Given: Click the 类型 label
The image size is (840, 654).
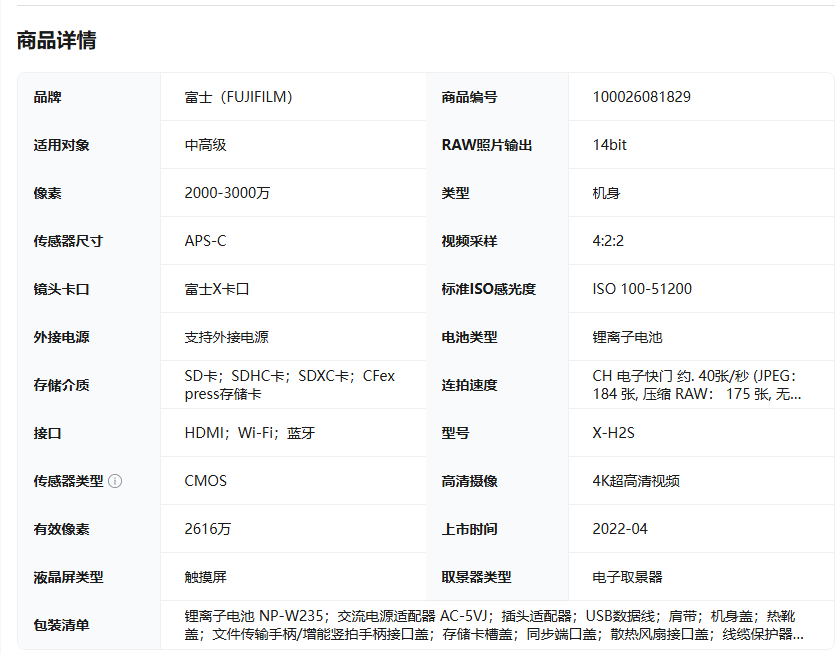Looking at the screenshot, I should tap(455, 193).
